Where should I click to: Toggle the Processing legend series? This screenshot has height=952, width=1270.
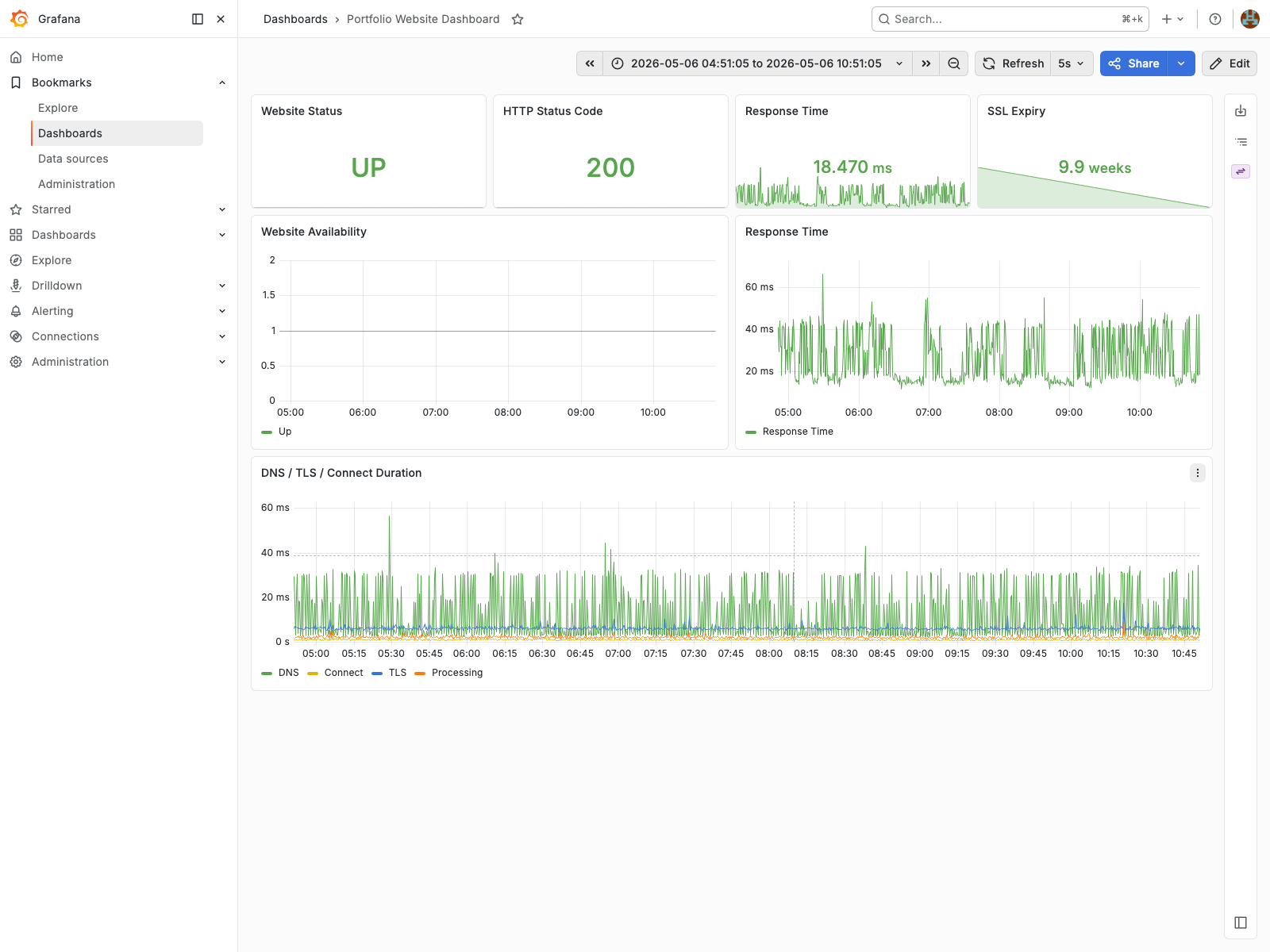click(x=457, y=673)
